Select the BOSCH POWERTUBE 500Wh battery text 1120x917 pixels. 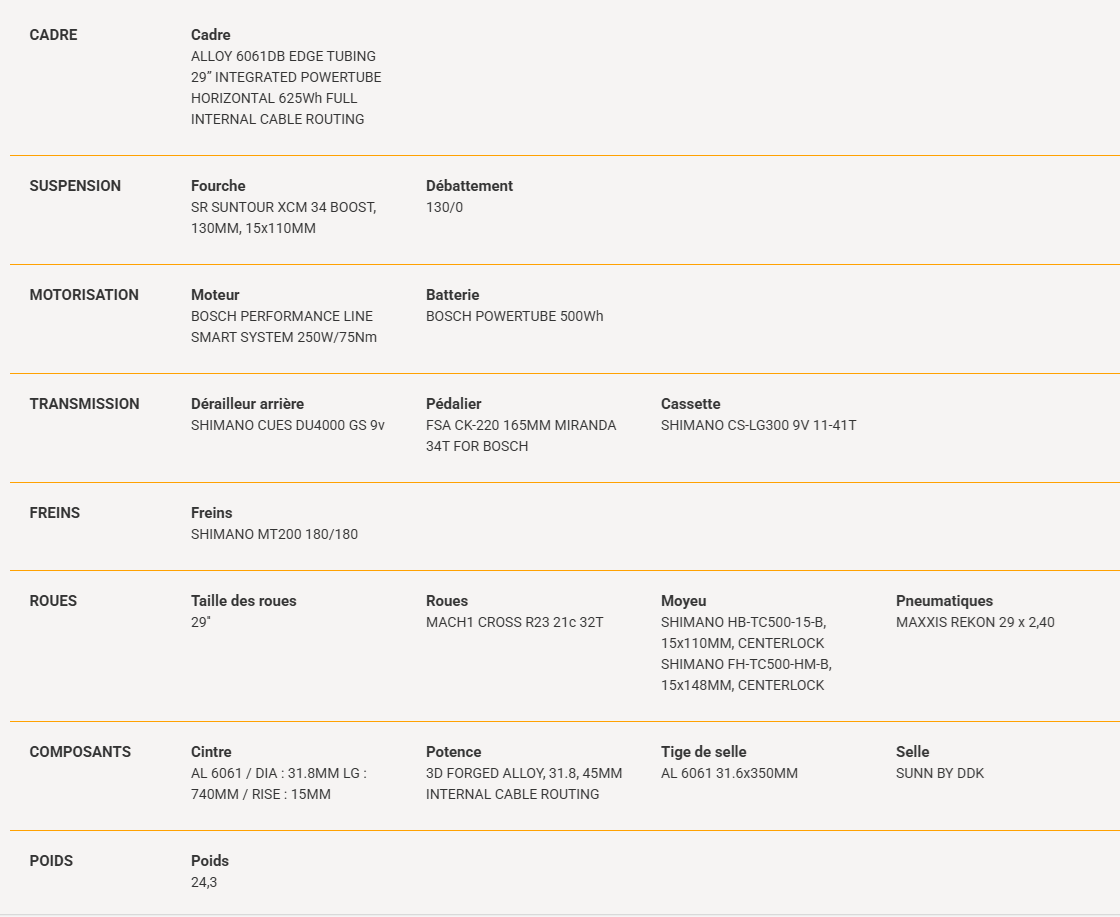coord(514,316)
